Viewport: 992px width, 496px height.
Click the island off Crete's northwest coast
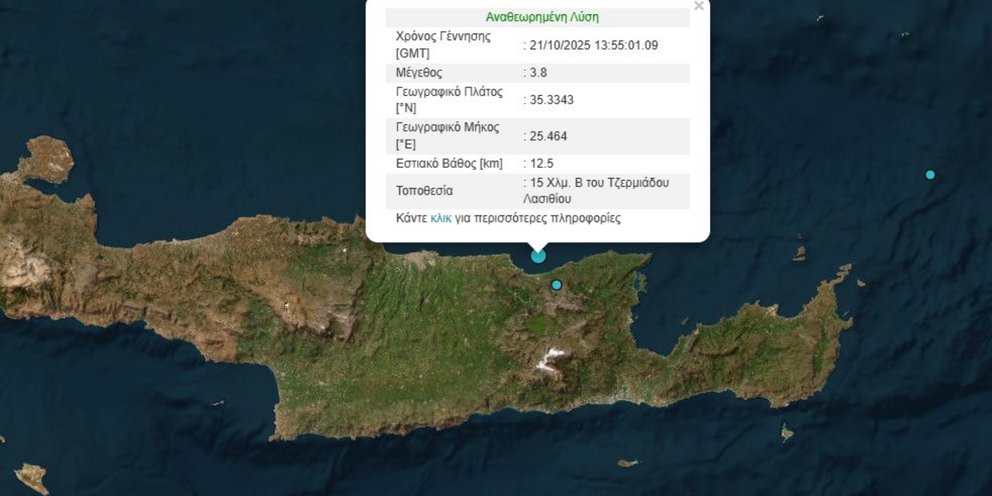[x=47, y=158]
